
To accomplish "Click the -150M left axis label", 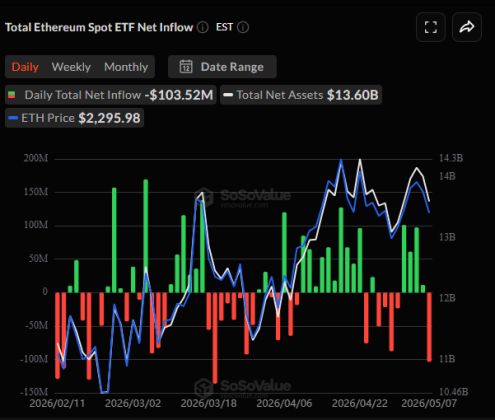I will (34, 392).
